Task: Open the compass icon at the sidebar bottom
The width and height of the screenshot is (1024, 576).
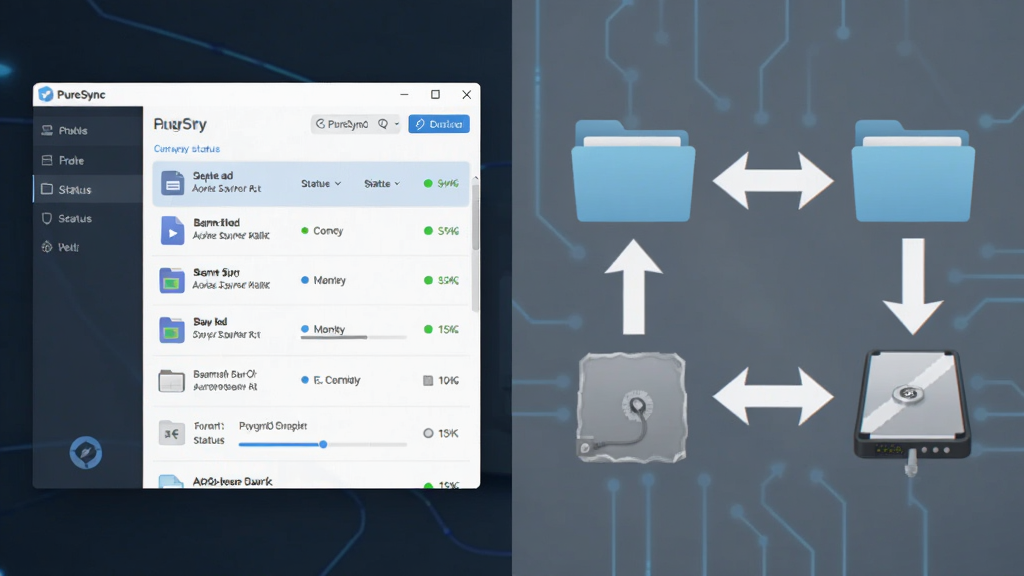Action: click(x=86, y=453)
